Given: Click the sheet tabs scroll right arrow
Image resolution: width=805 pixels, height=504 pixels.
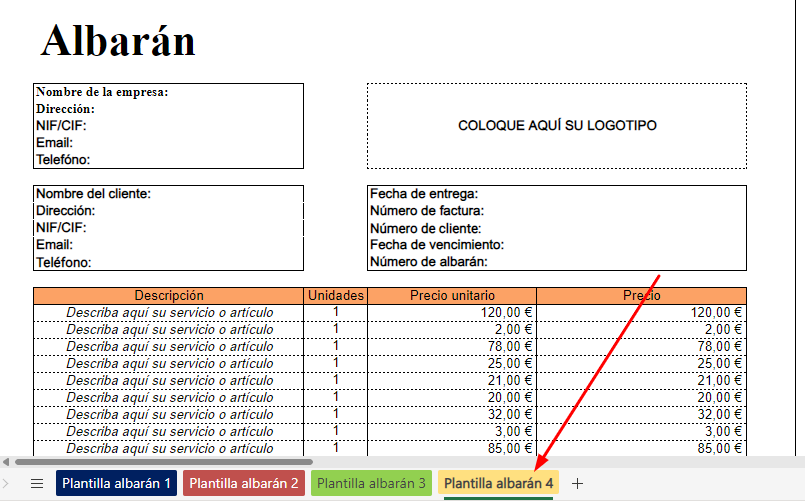Looking at the screenshot, I should 6,483.
